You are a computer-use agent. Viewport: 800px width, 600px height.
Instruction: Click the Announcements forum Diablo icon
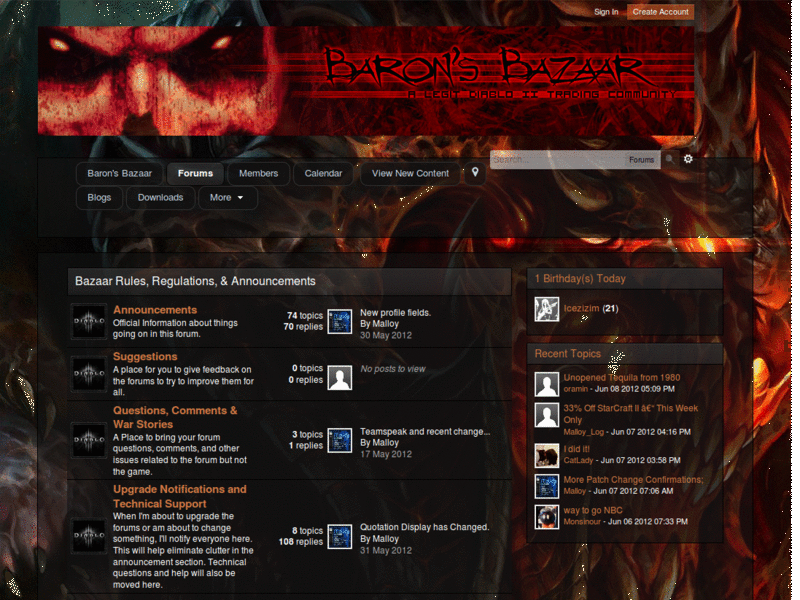tap(89, 321)
